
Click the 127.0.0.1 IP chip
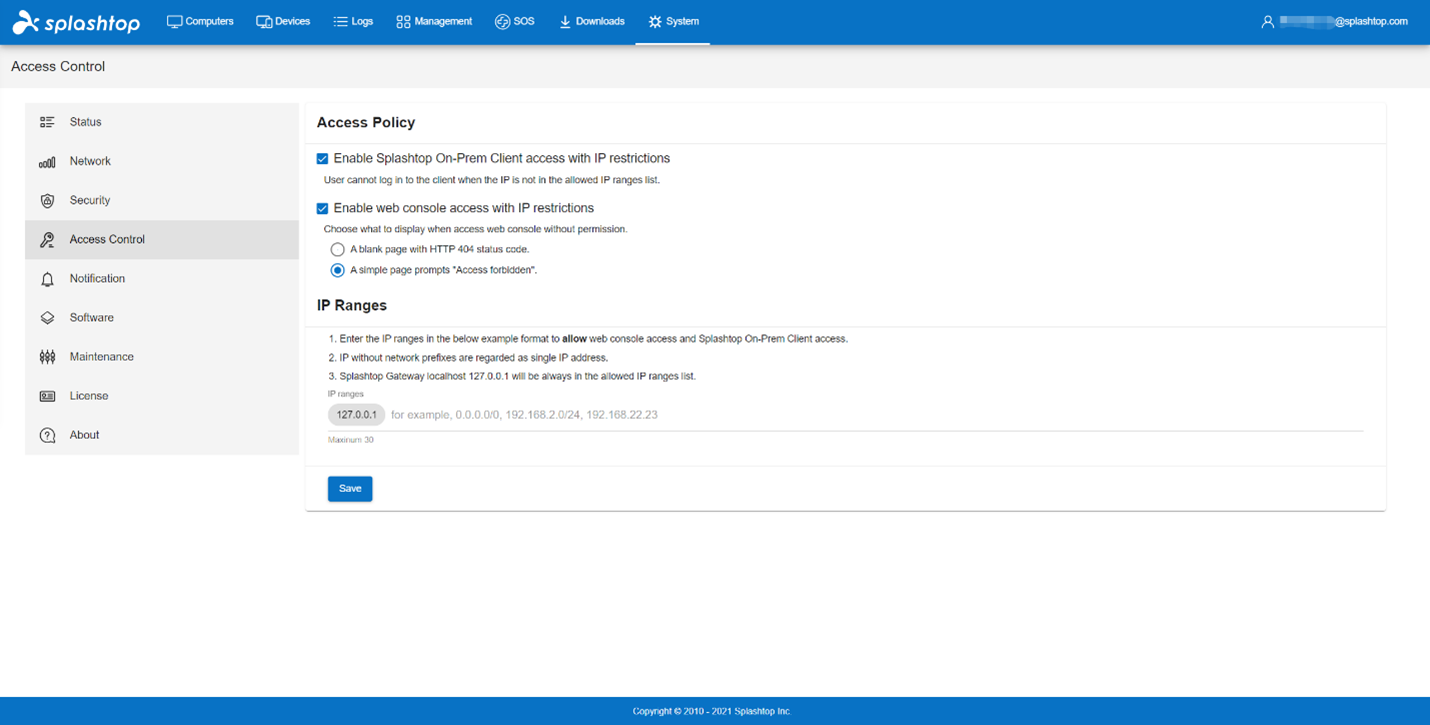pyautogui.click(x=356, y=414)
